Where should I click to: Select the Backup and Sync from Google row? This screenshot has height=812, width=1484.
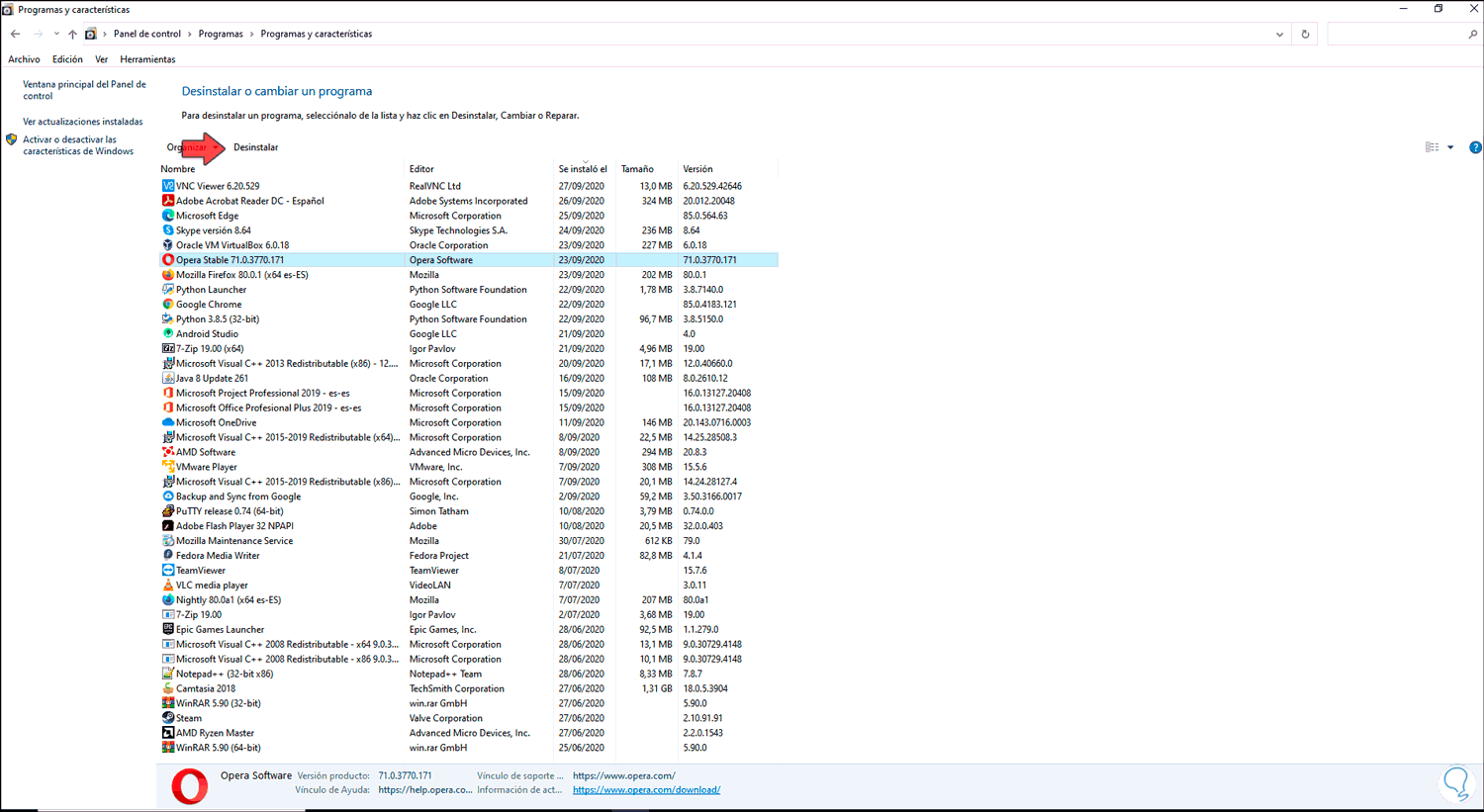tap(469, 496)
